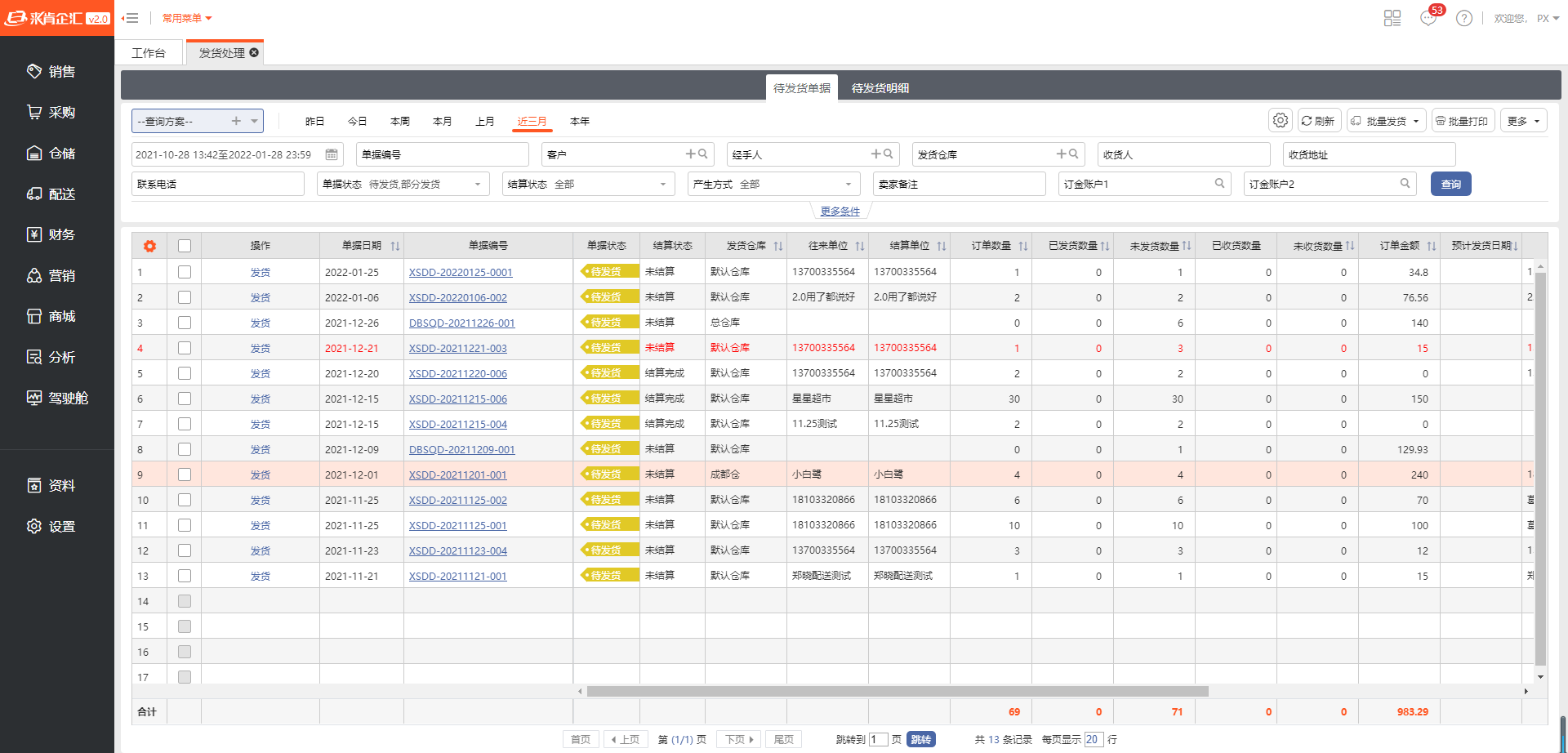Open the settings gear icon beside Refresh
Image resolution: width=1568 pixels, height=753 pixels.
coord(1280,121)
